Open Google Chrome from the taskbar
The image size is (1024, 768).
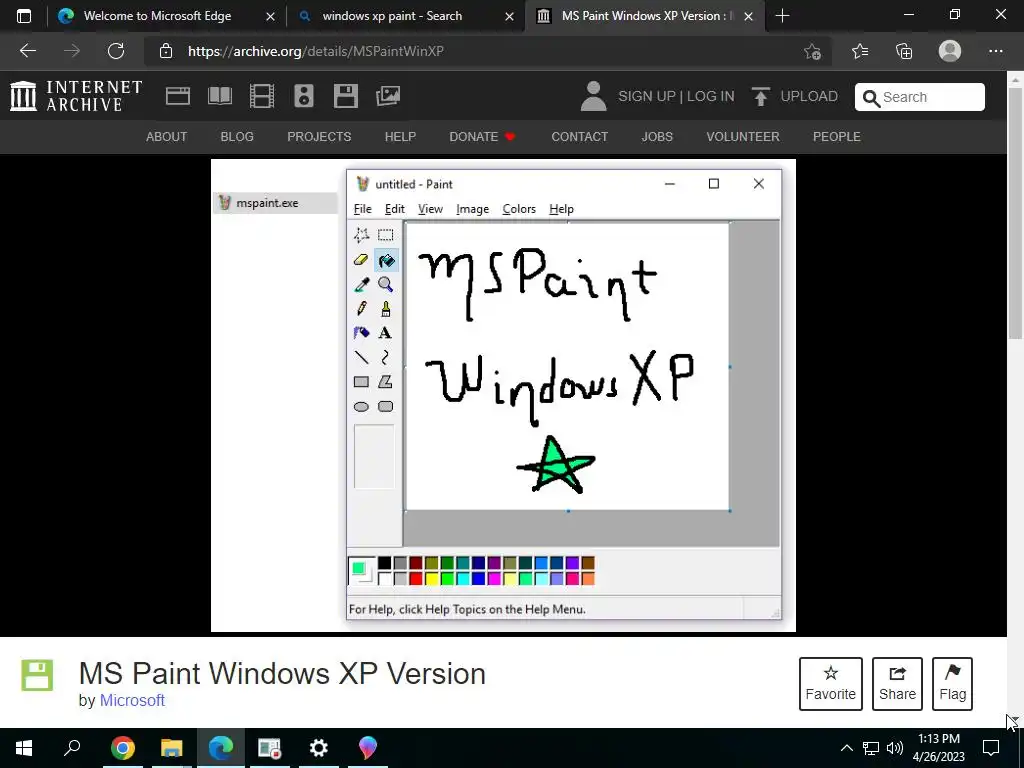tap(122, 748)
